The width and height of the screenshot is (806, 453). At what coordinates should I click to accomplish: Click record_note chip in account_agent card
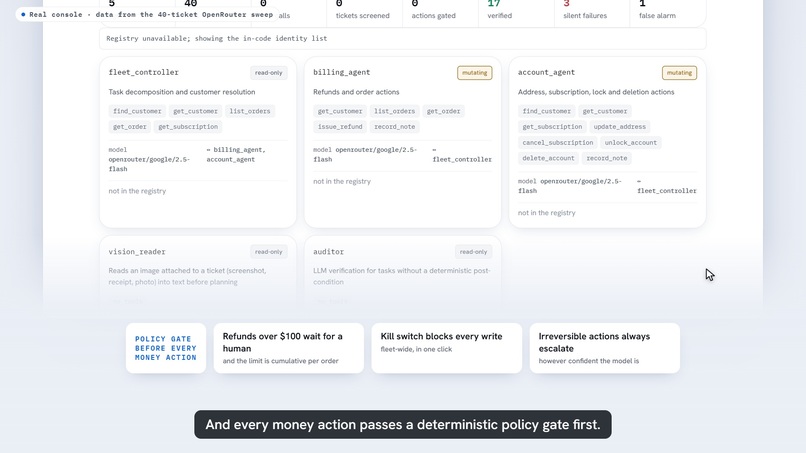pyautogui.click(x=607, y=158)
